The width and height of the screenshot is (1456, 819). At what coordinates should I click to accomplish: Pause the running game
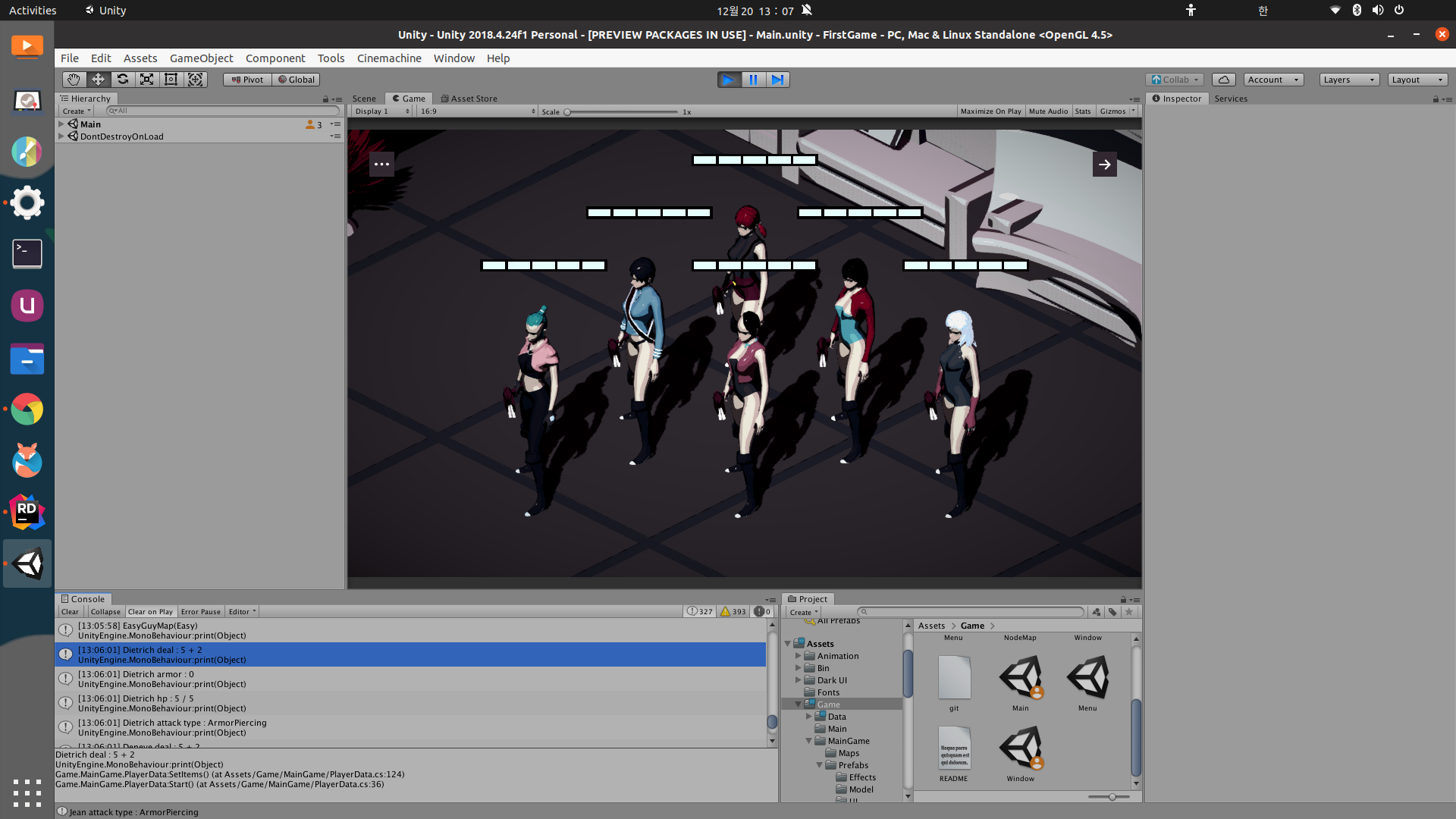pyautogui.click(x=753, y=80)
